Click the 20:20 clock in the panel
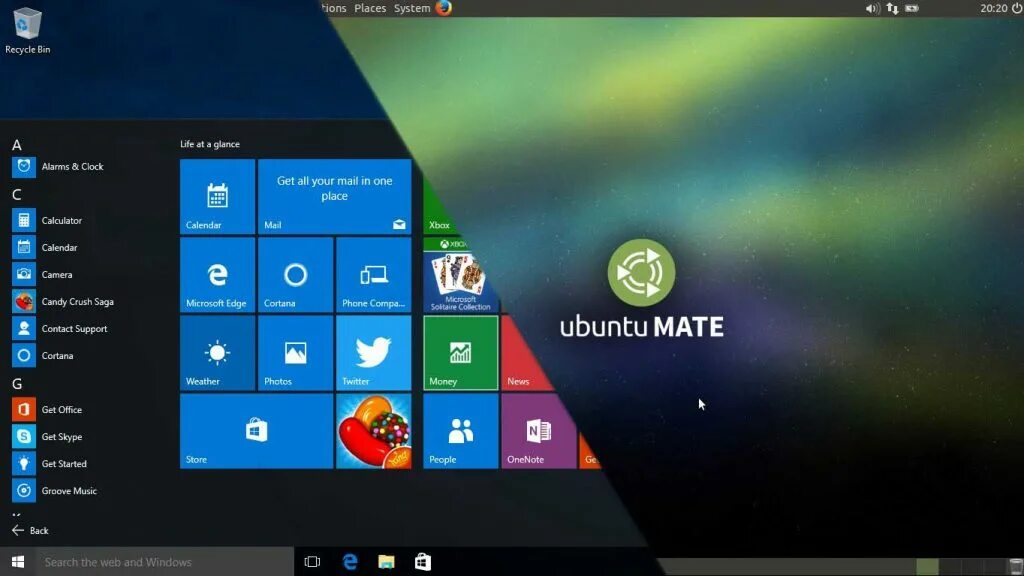This screenshot has height=576, width=1024. pos(993,8)
